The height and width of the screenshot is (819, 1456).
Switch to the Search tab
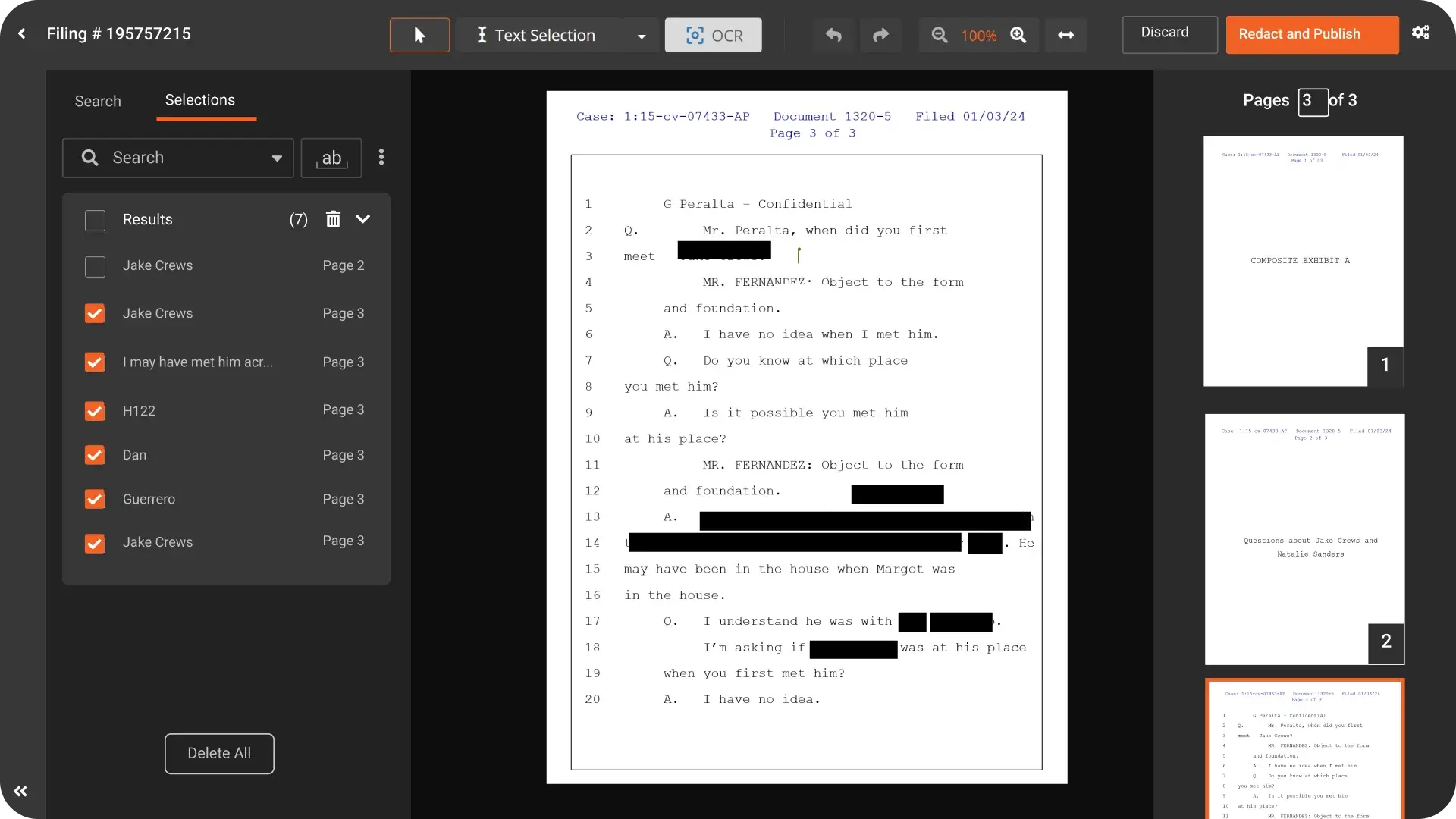pos(97,101)
